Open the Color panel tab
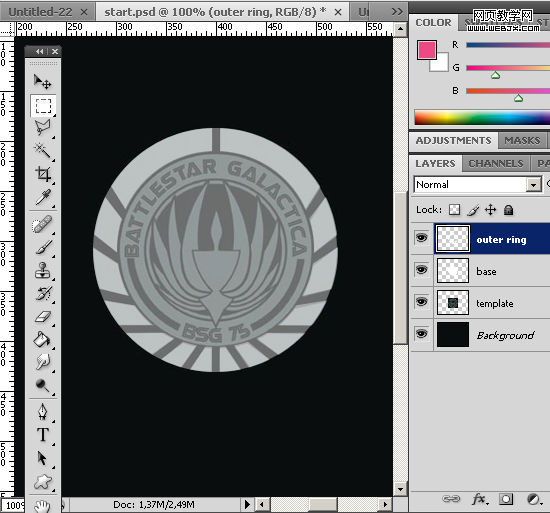Screen dimensions: 550x513 (x=433, y=23)
